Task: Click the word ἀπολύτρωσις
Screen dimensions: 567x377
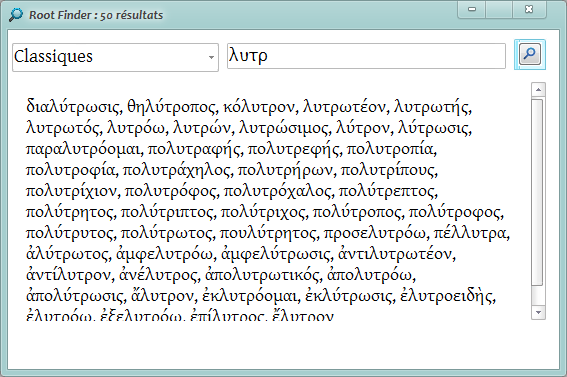Action: (x=74, y=296)
